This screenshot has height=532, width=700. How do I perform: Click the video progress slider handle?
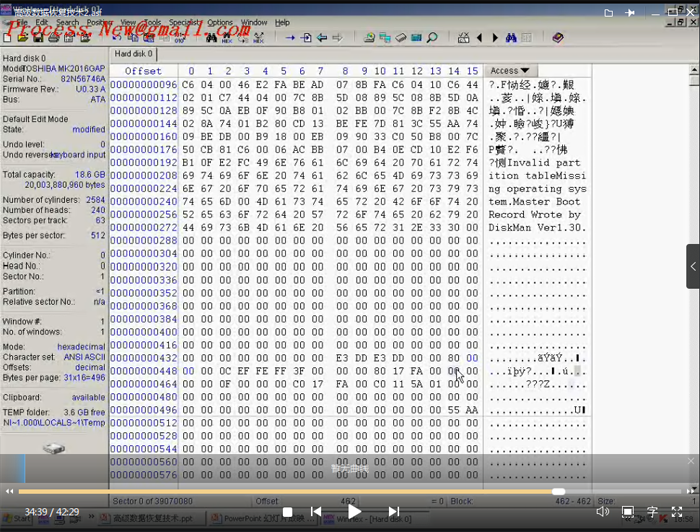click(558, 491)
